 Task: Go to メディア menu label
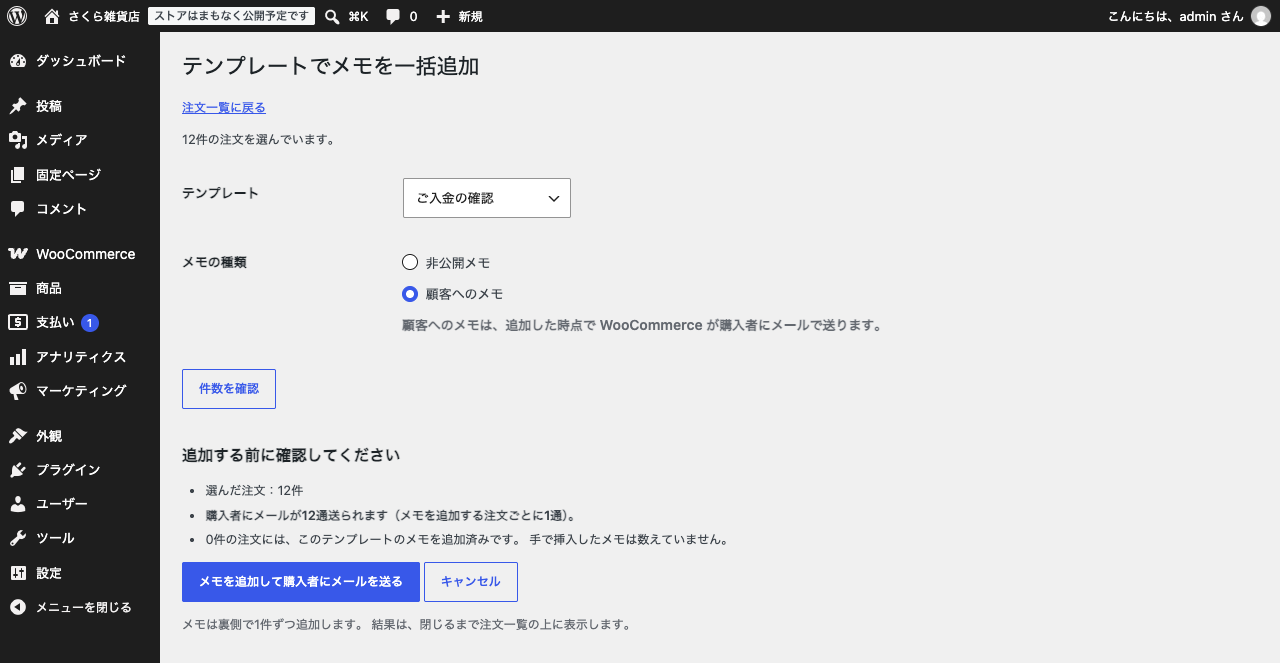click(62, 140)
